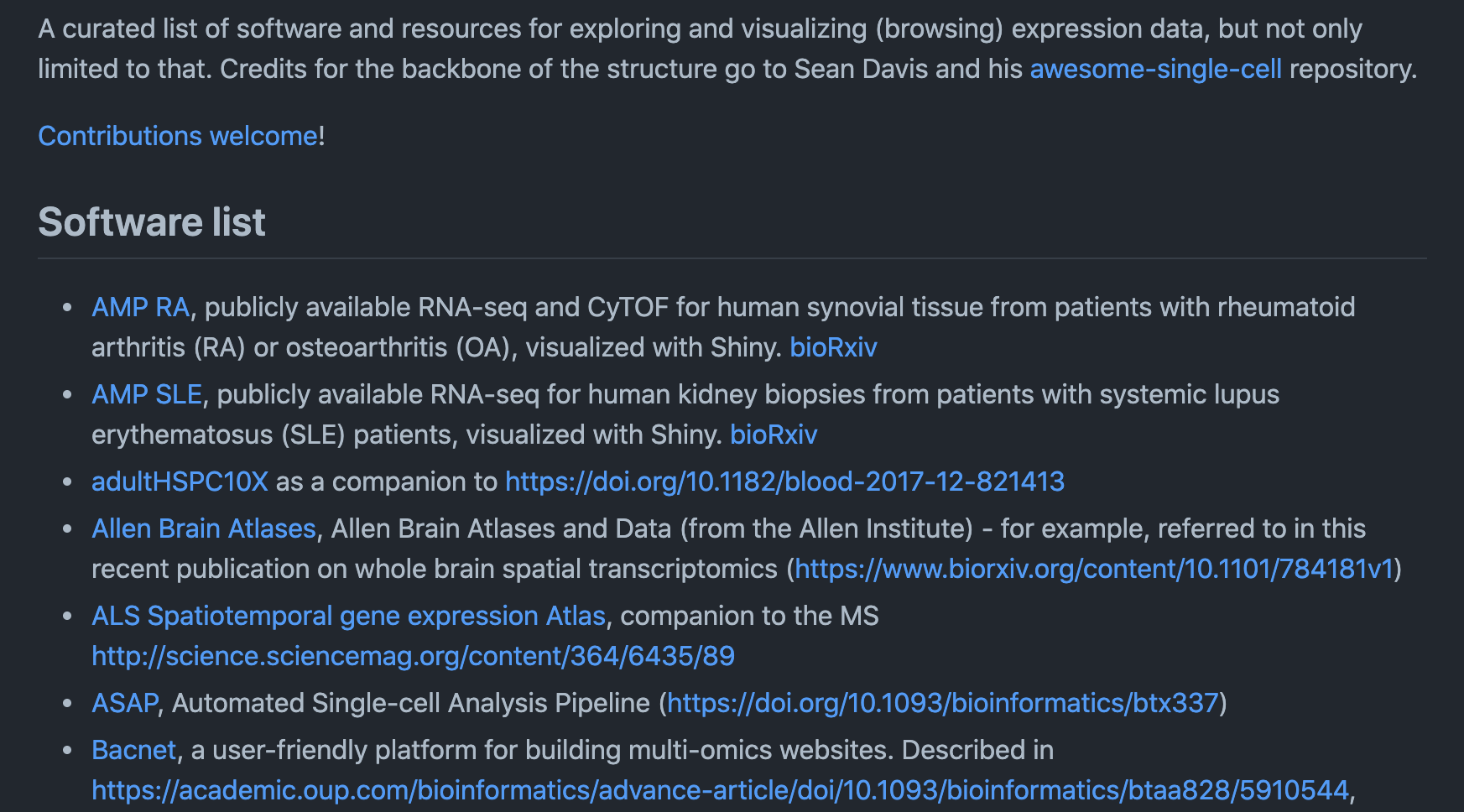1464x812 pixels.
Task: Follow the academic.oup.com bioinformatics article link
Action: (720, 790)
